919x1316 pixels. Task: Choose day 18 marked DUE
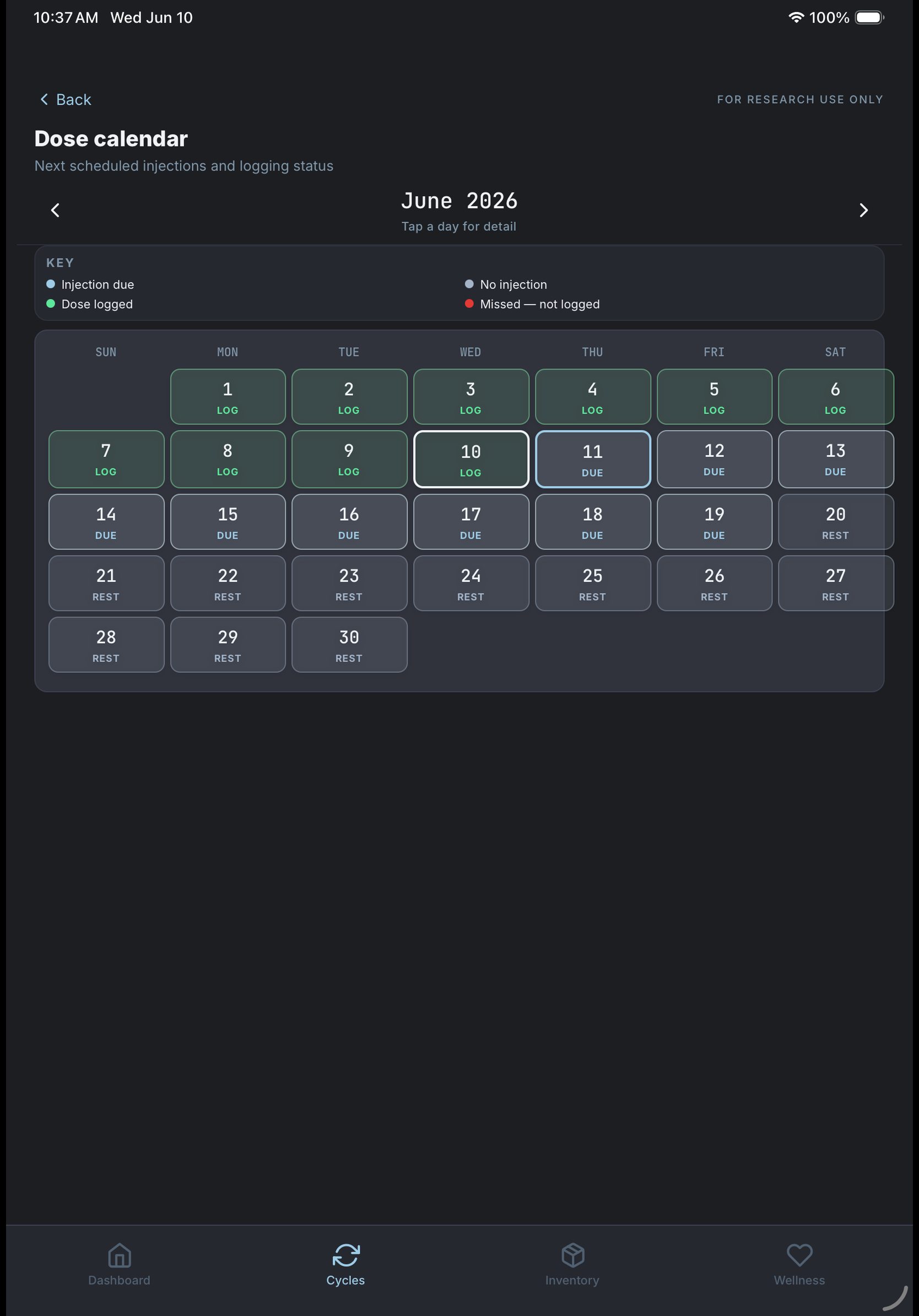pos(593,521)
